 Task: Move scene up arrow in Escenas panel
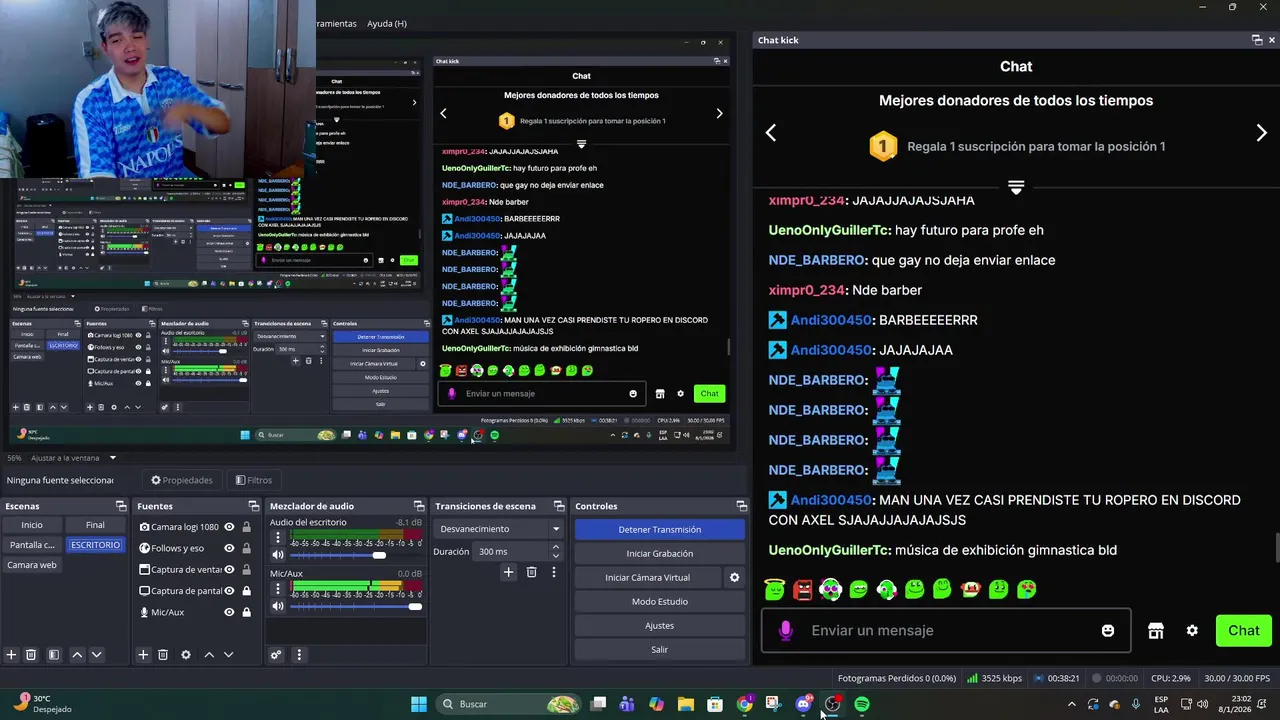tap(77, 655)
